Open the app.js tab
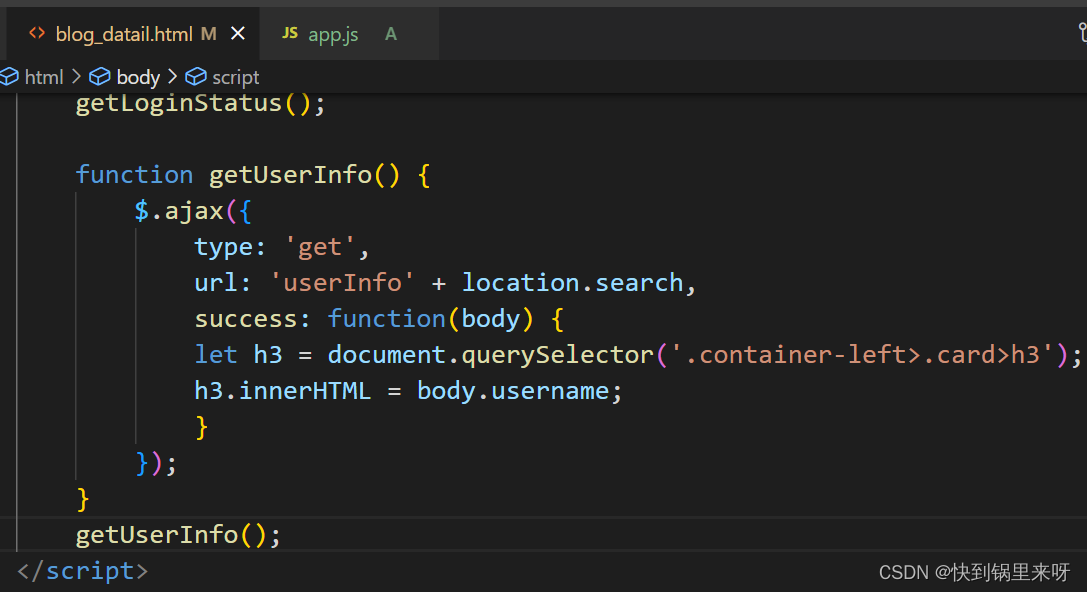1087x592 pixels. point(333,34)
